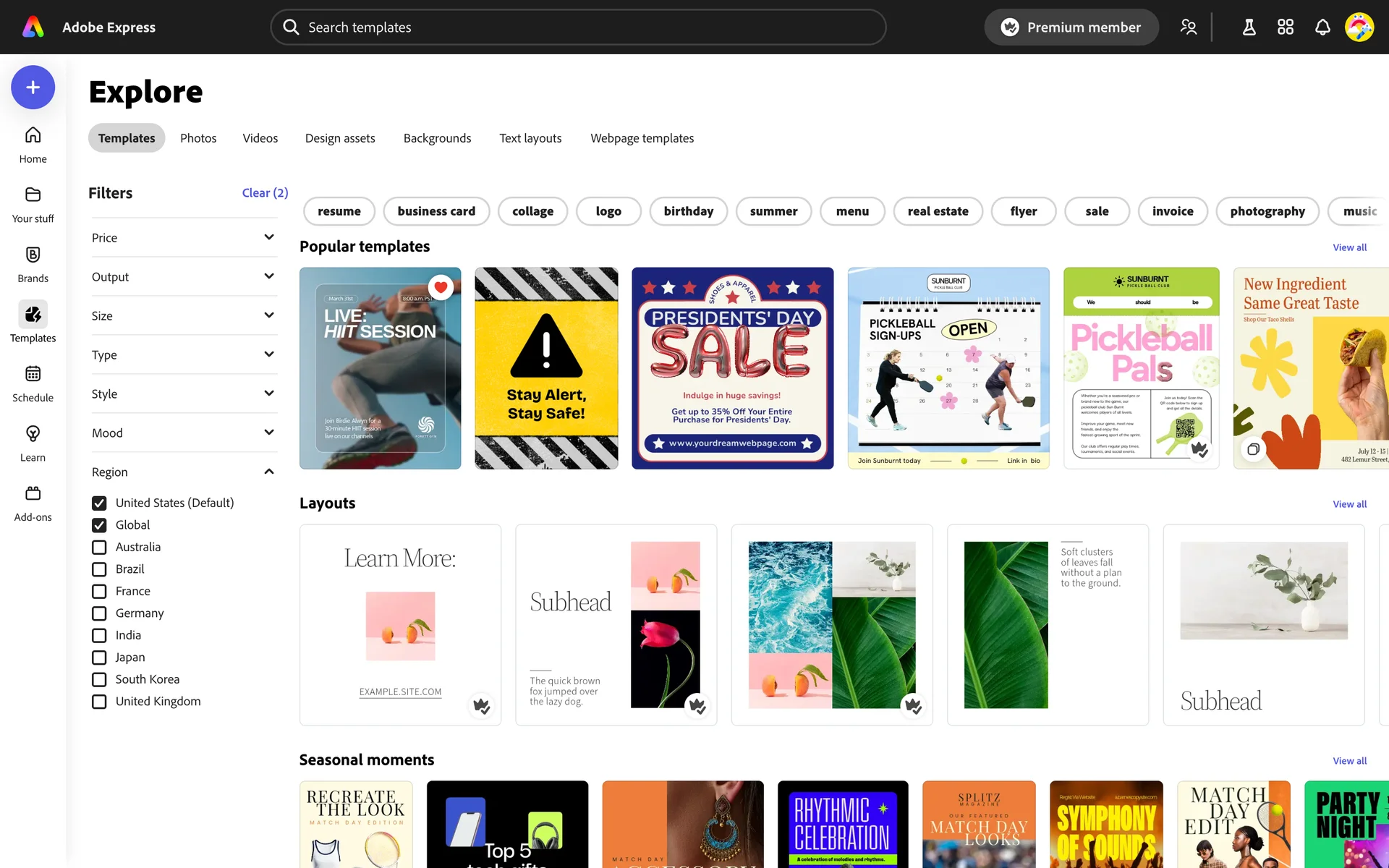Switch to the Text layouts tab
Screen dimensions: 1389x868
pyautogui.click(x=530, y=138)
